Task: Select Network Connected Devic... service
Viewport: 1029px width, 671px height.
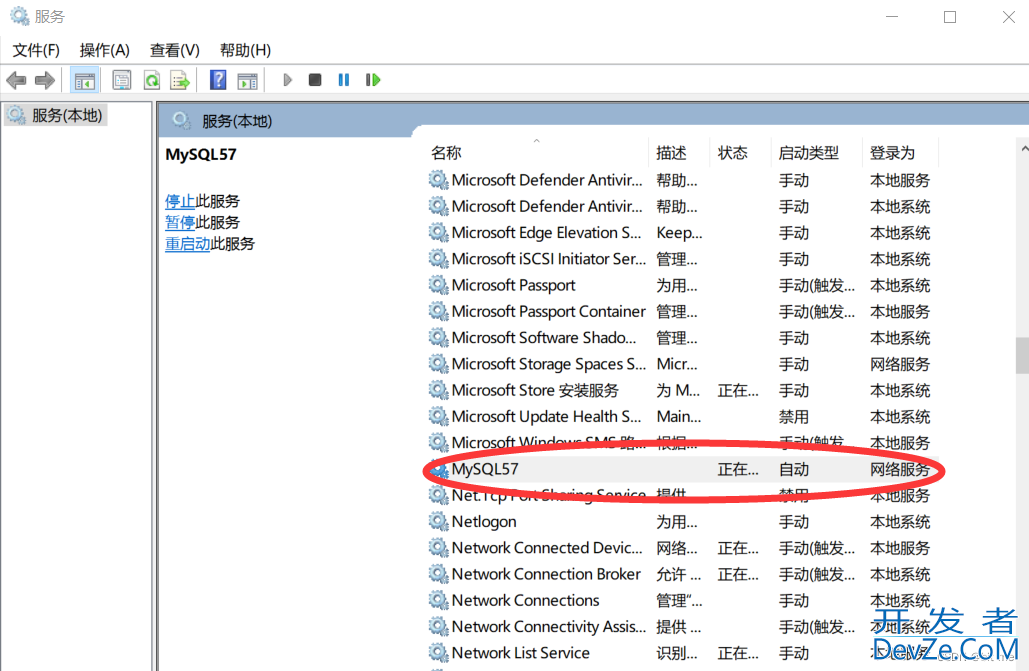Action: tap(682, 548)
